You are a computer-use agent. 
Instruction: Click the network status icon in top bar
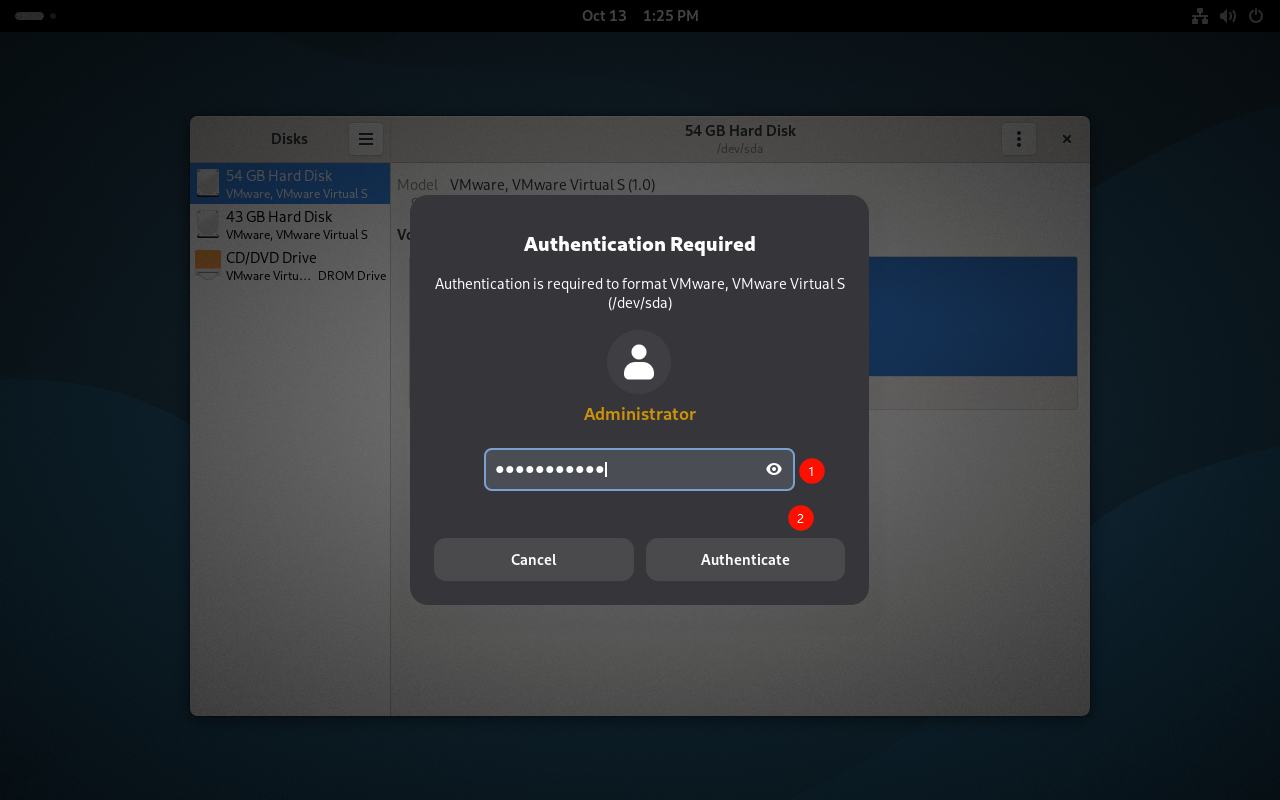pos(1201,16)
